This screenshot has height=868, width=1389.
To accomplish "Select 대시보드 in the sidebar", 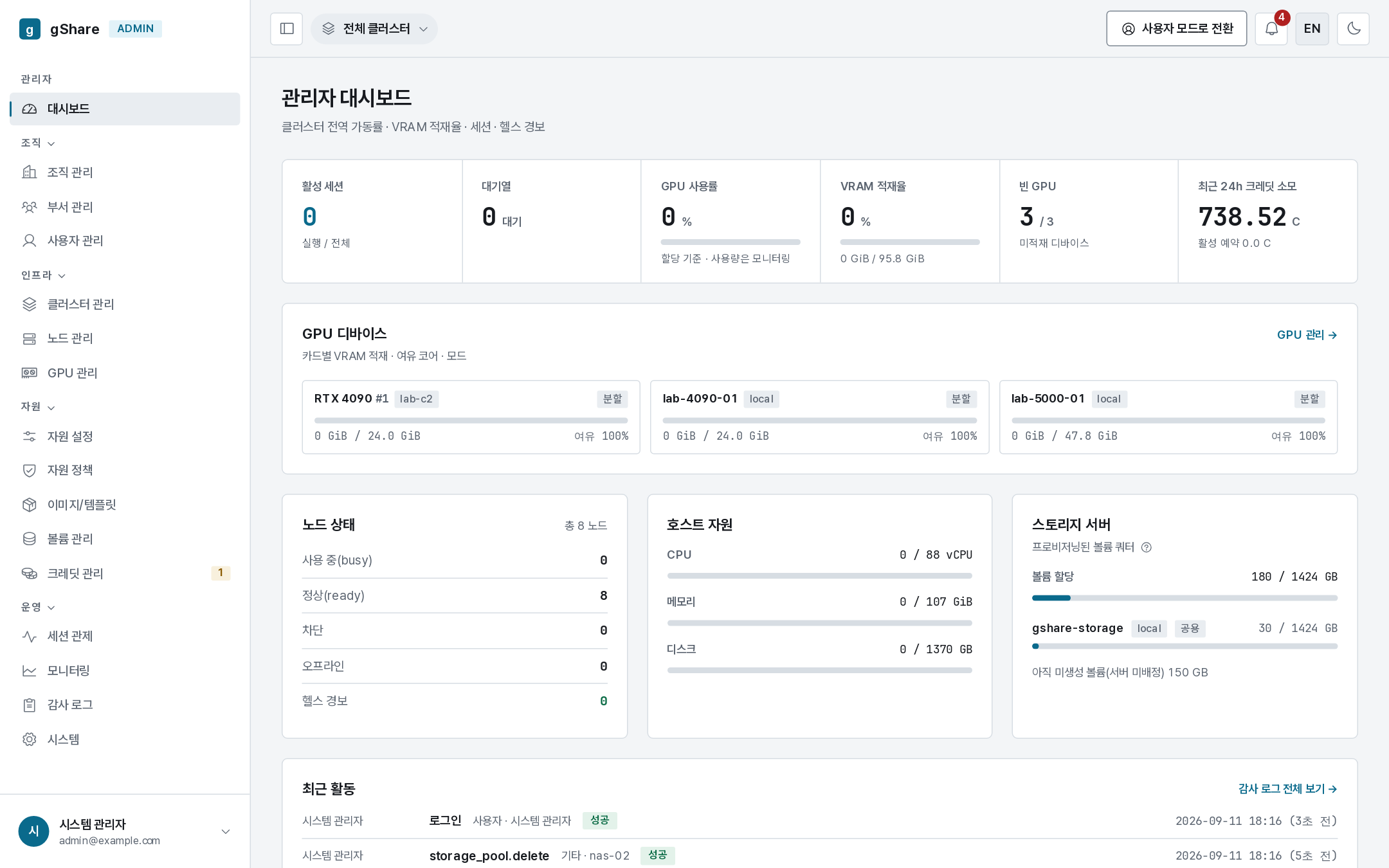I will click(125, 109).
